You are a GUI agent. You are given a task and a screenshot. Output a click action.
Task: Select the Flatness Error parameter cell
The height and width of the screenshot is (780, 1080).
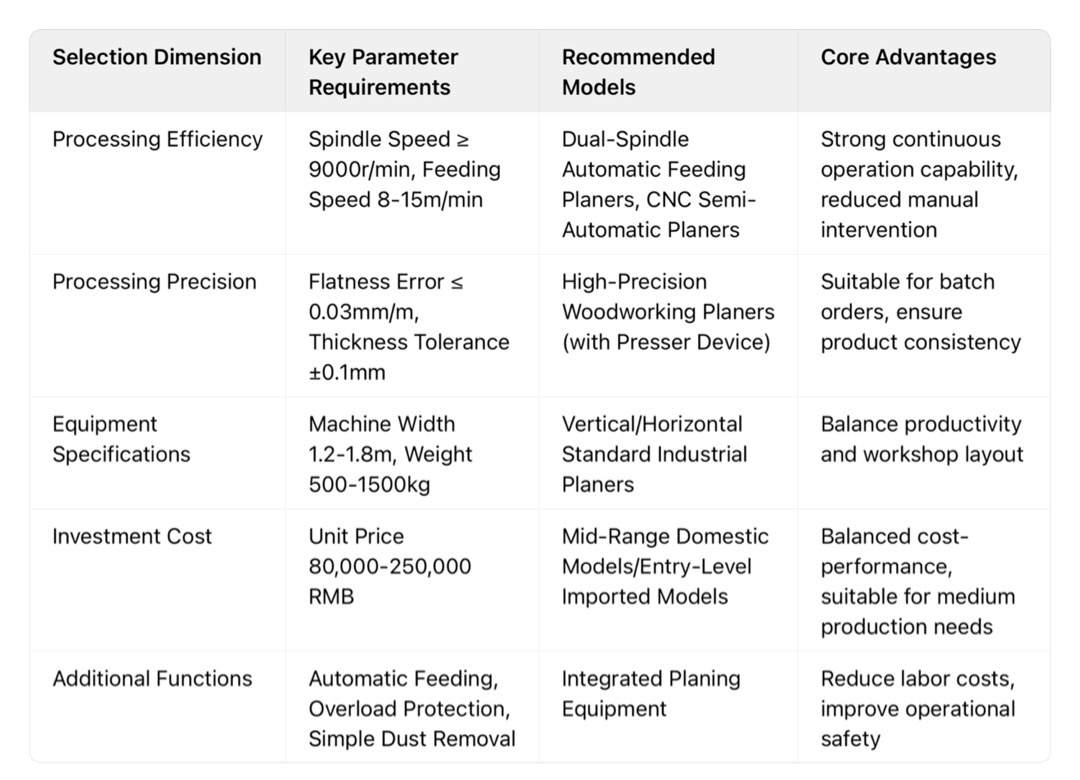pos(408,327)
